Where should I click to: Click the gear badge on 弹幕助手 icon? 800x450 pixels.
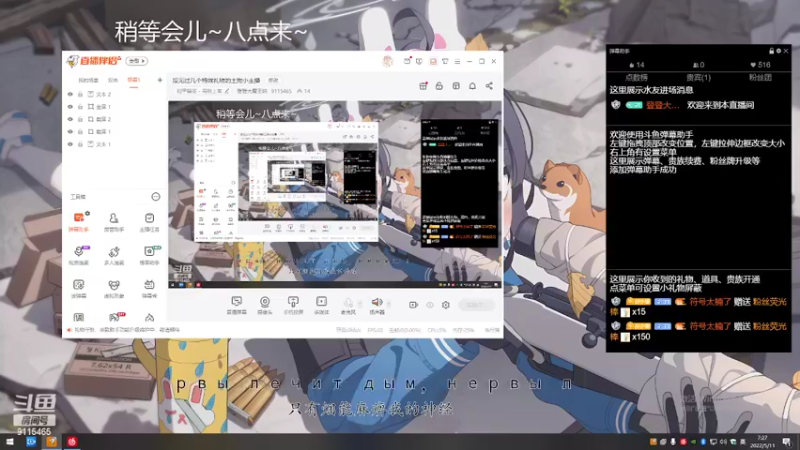87,213
